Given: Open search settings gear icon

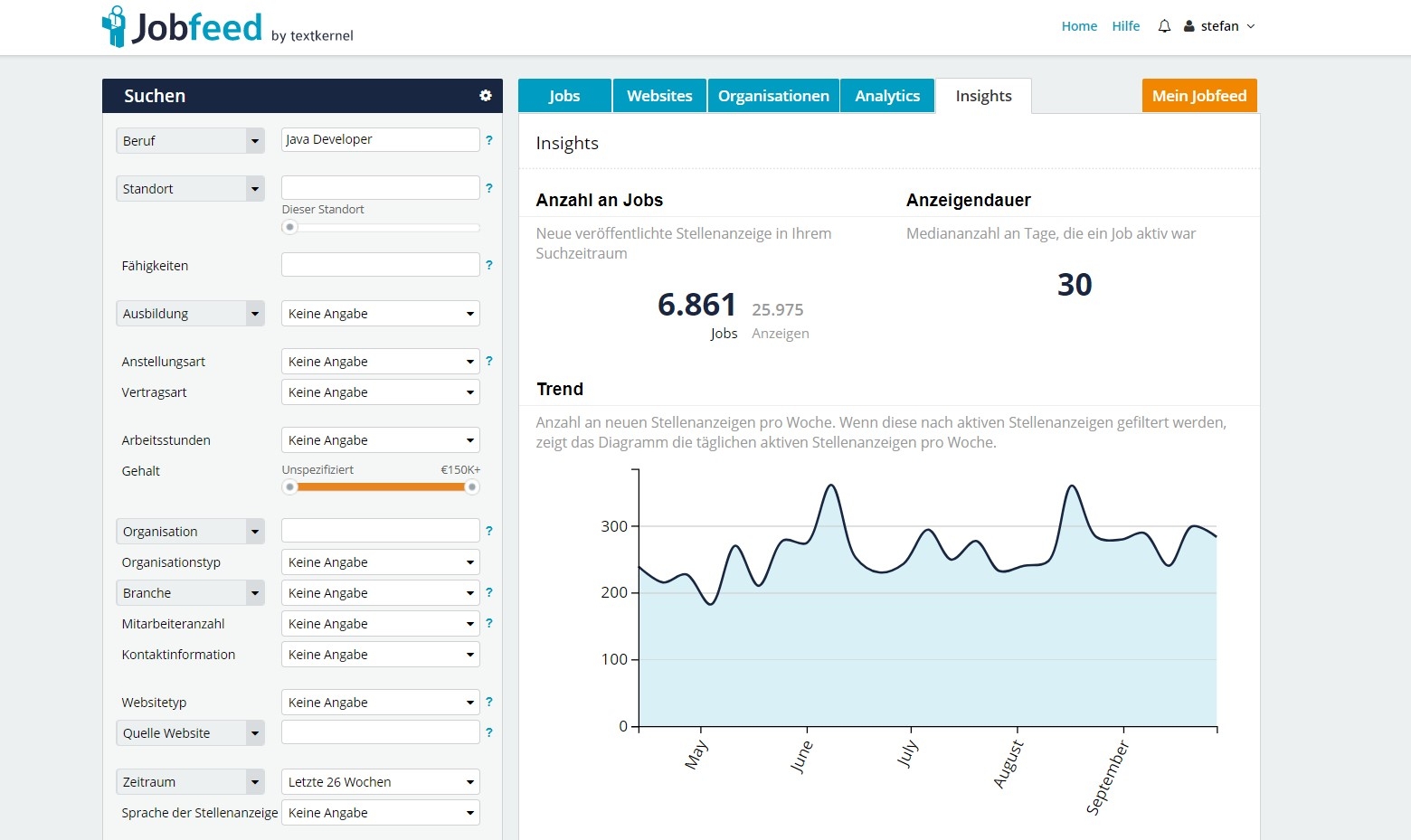Looking at the screenshot, I should pyautogui.click(x=486, y=95).
